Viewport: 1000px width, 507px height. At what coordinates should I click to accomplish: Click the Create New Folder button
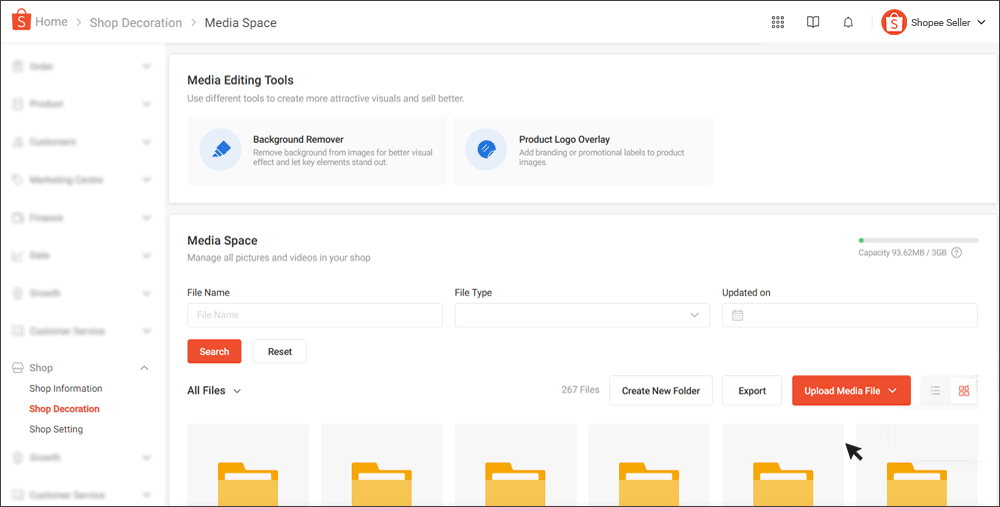(660, 391)
